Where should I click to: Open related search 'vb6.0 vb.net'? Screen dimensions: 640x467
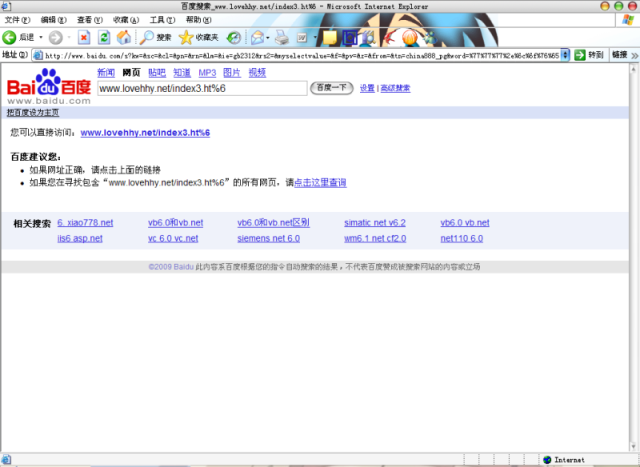(465, 222)
